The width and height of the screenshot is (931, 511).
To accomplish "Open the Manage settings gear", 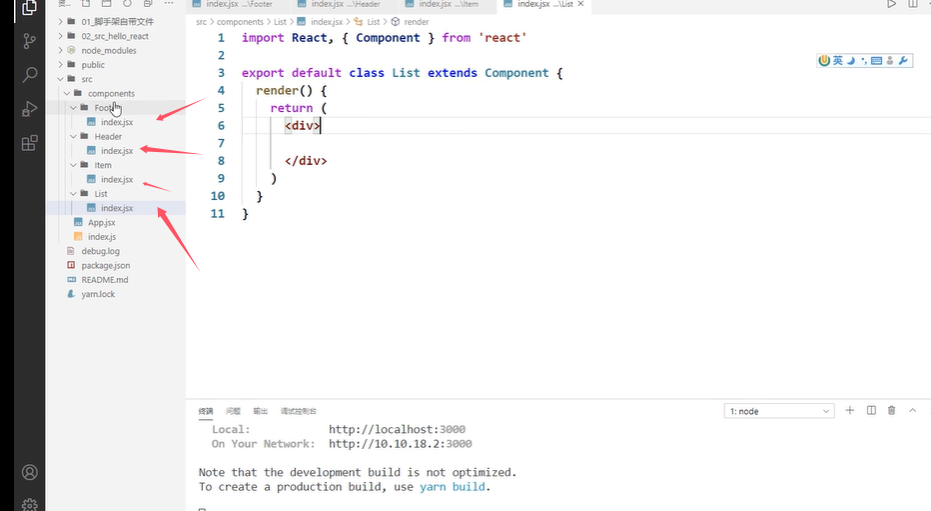I will (29, 504).
